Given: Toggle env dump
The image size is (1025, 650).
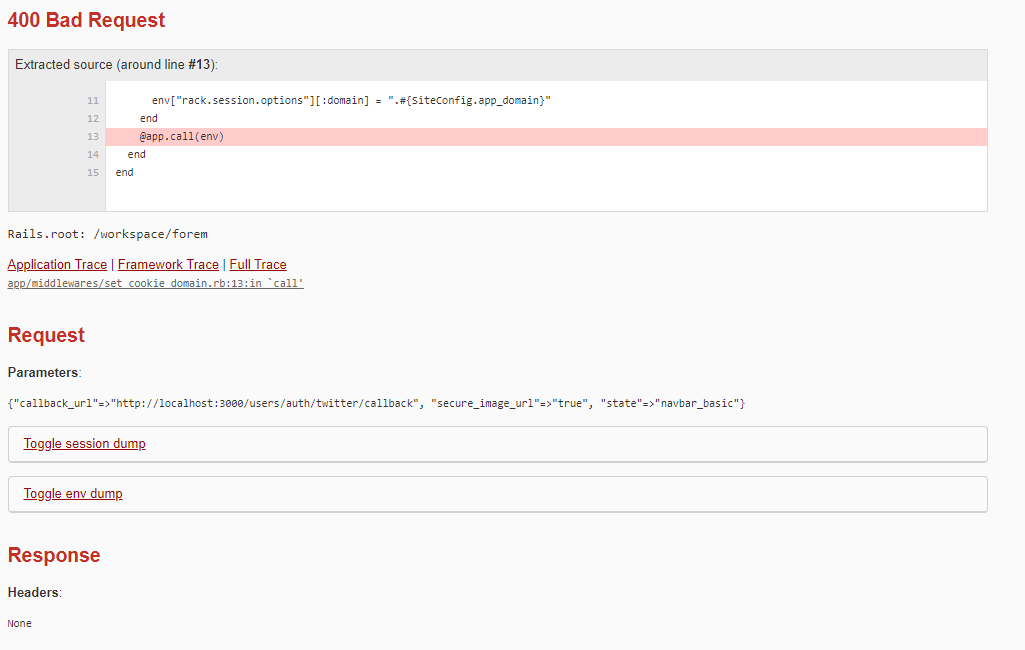Looking at the screenshot, I should pos(73,494).
